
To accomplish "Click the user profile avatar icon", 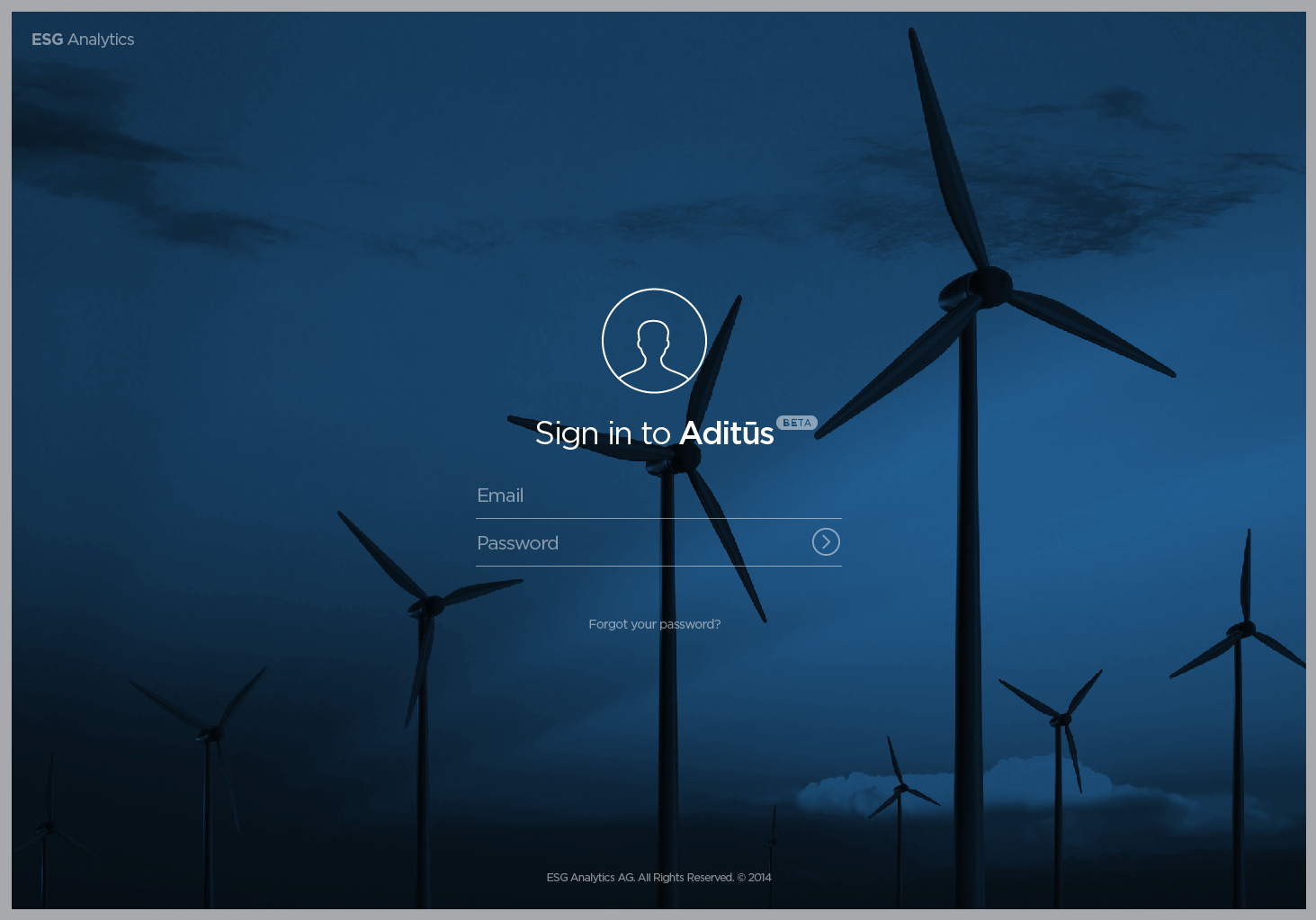I will tap(654, 341).
